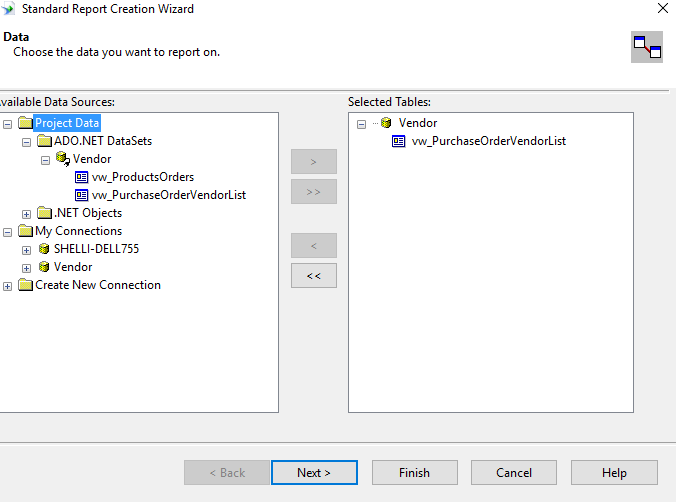Click the remove single table '<' button
The image size is (676, 502).
[x=314, y=246]
